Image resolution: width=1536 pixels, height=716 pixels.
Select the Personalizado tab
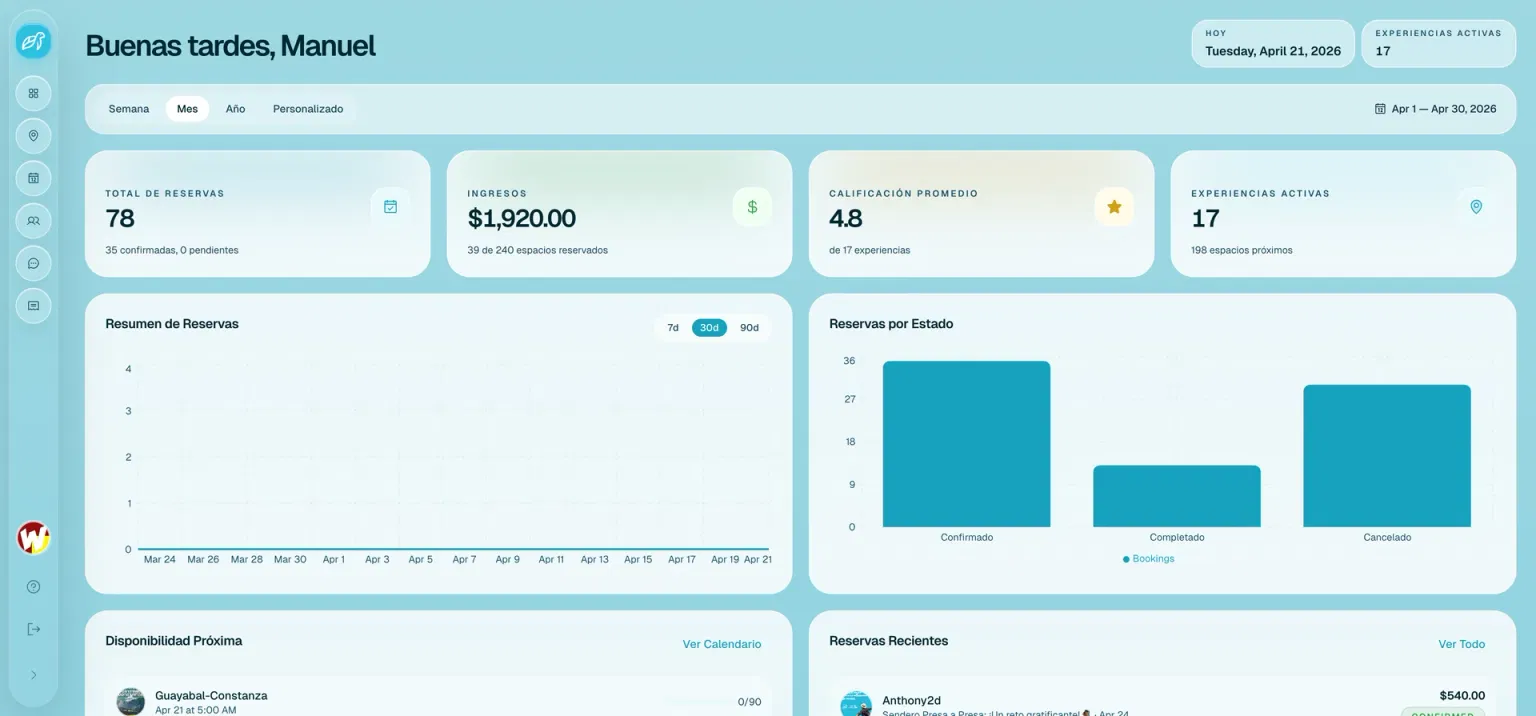coord(308,109)
